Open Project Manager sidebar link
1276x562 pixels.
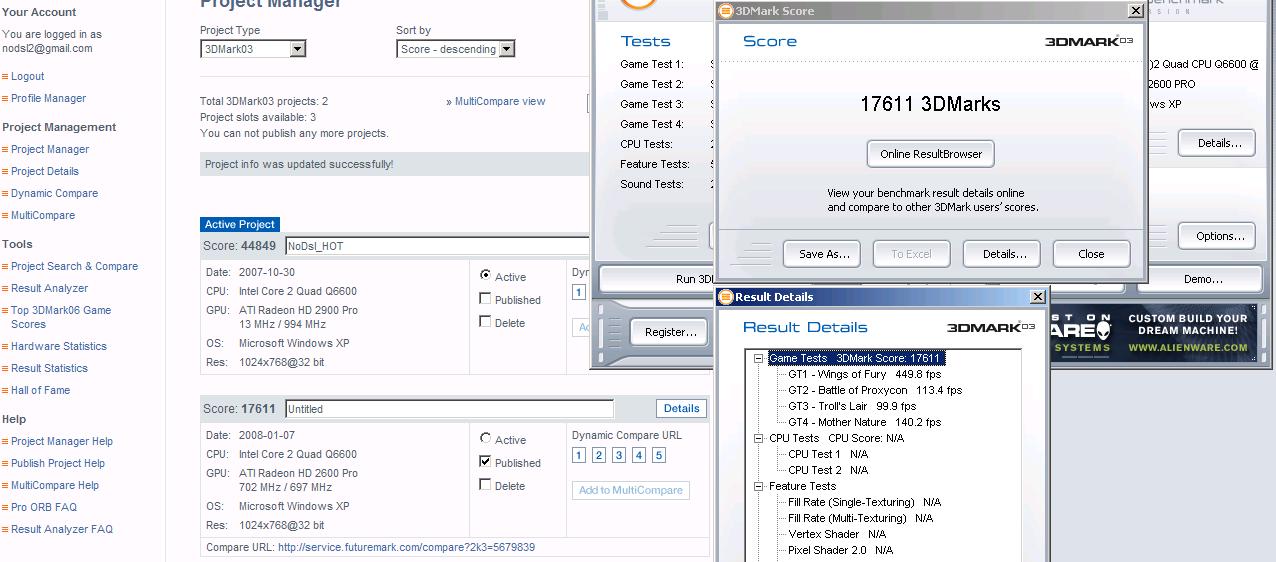[50, 149]
